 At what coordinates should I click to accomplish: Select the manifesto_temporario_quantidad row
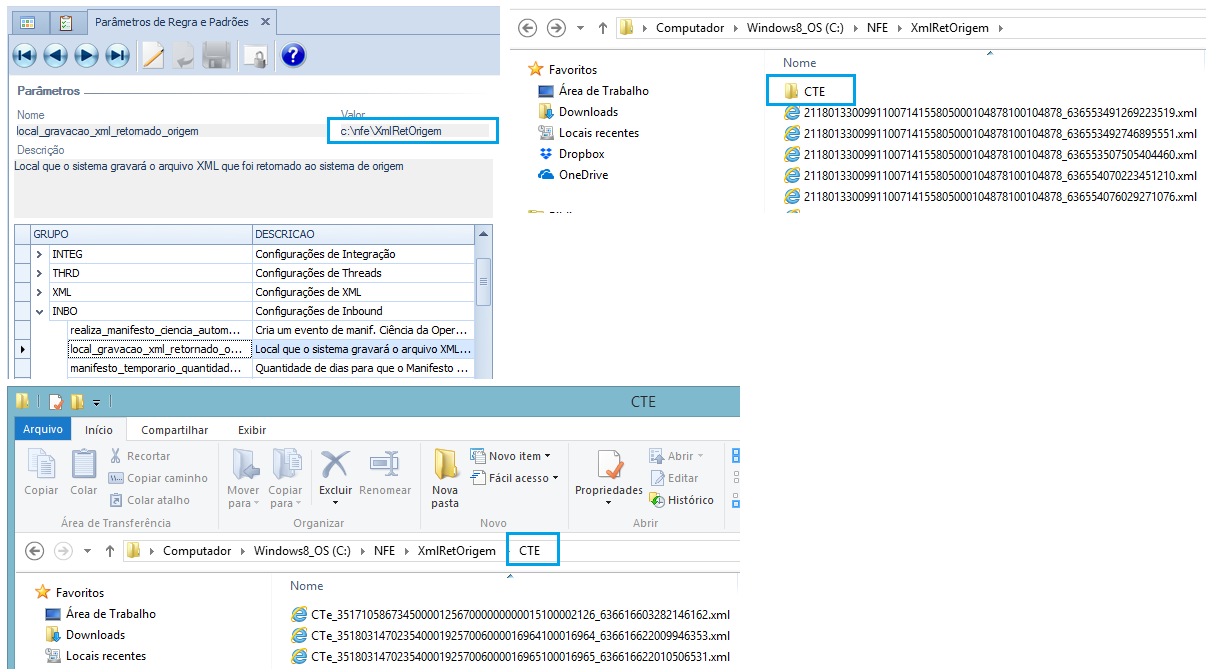pos(270,368)
